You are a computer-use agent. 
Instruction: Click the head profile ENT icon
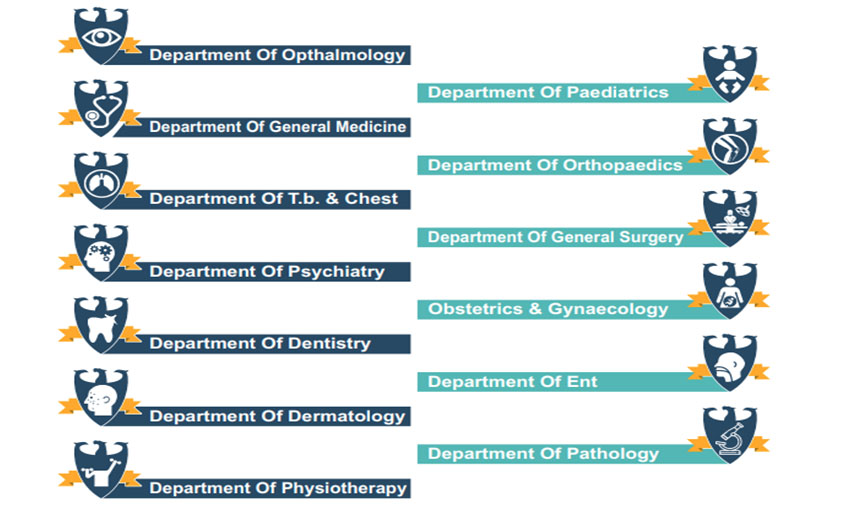pyautogui.click(x=730, y=363)
